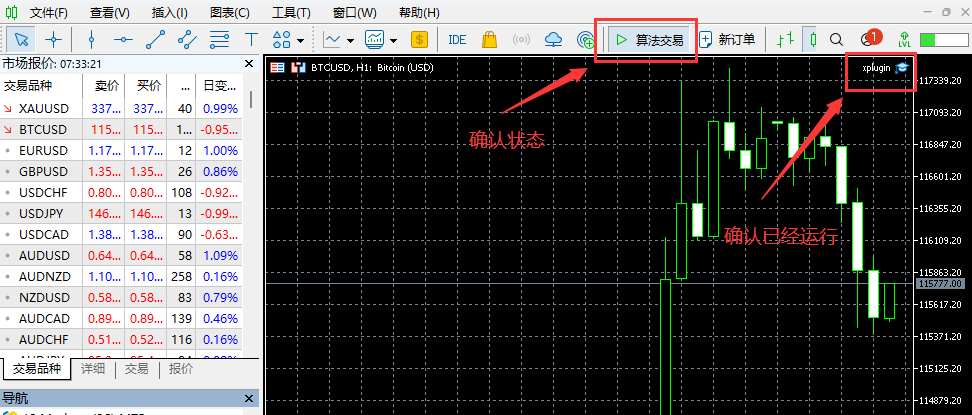Viewport: 972px width, 415px height.
Task: Click the cloud VPS hosting icon
Action: coord(553,40)
